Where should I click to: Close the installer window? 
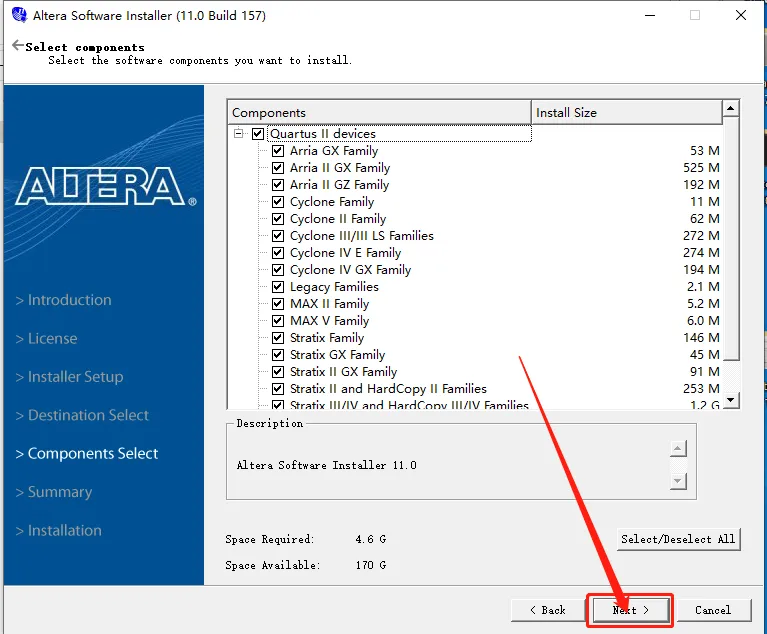pyautogui.click(x=741, y=15)
